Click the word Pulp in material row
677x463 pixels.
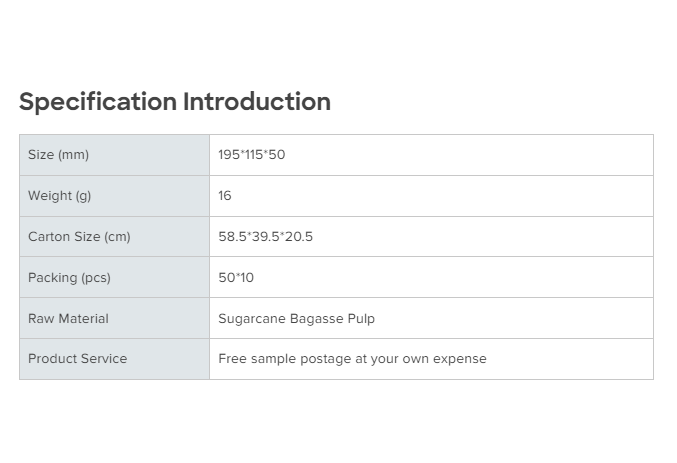[361, 319]
